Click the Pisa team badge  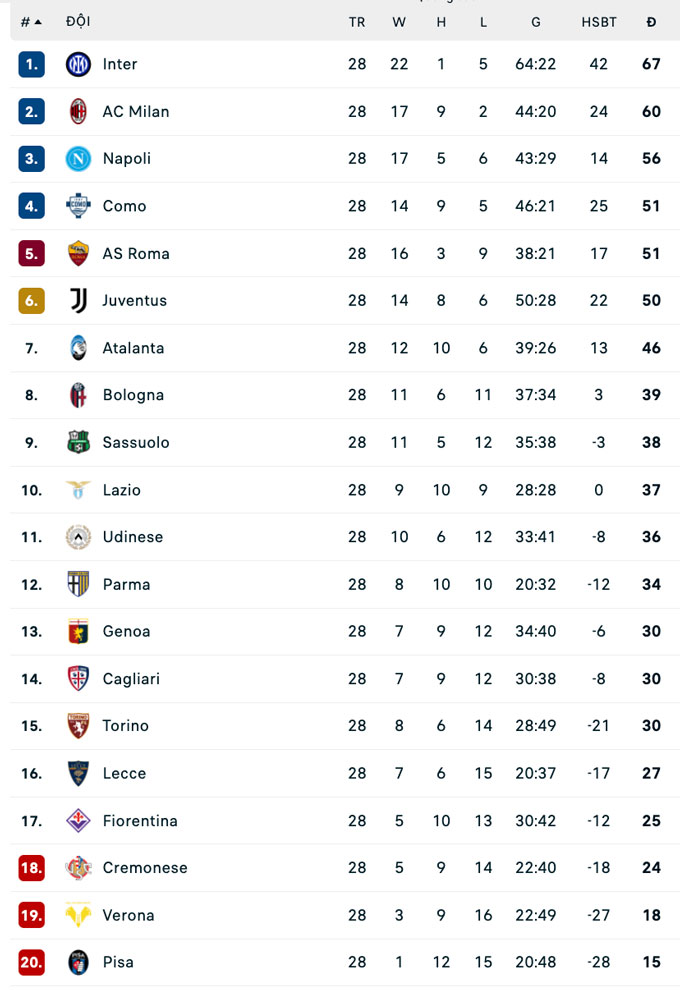tap(78, 962)
